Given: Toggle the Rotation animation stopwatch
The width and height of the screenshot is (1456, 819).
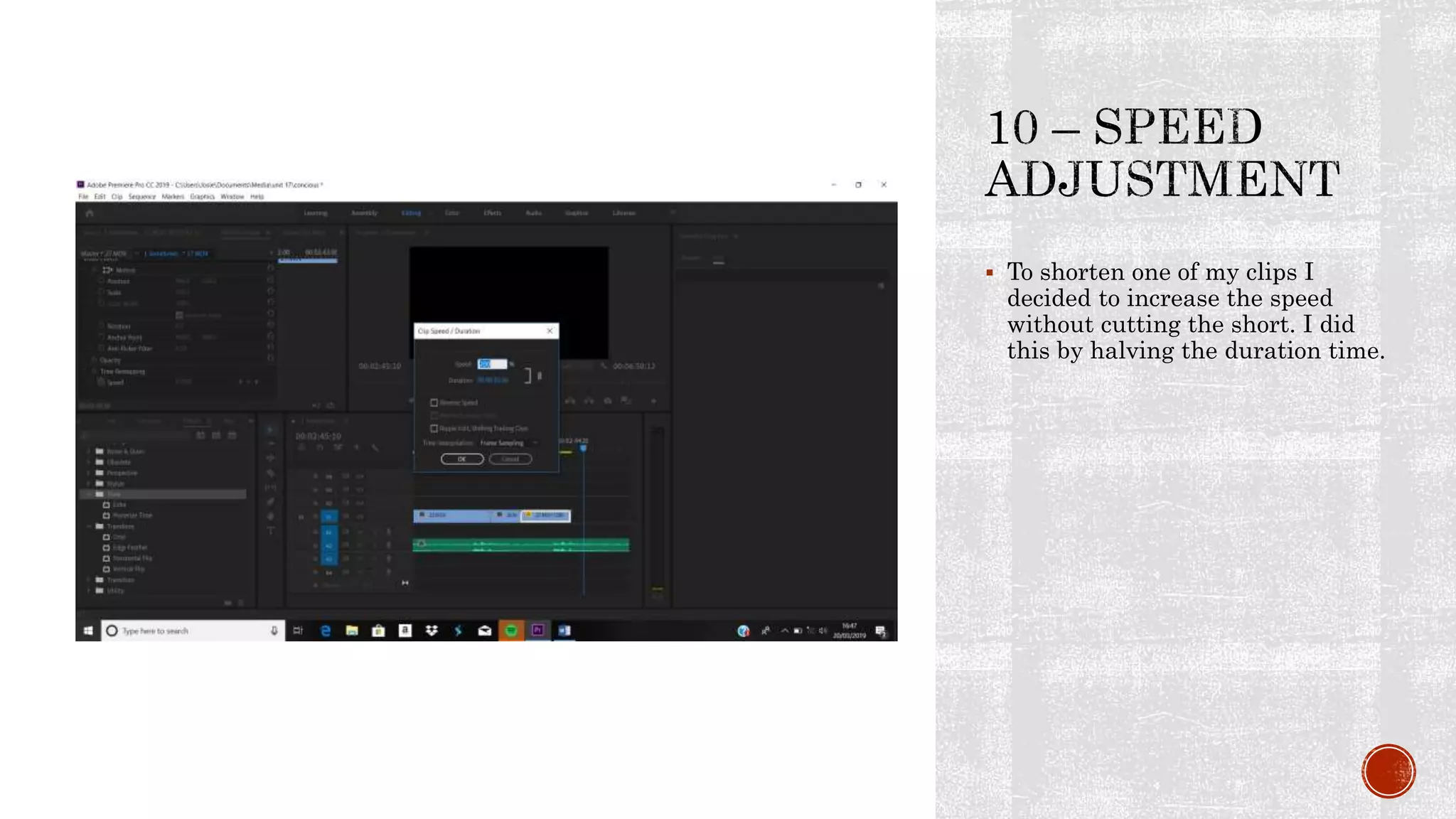Looking at the screenshot, I should click(101, 326).
